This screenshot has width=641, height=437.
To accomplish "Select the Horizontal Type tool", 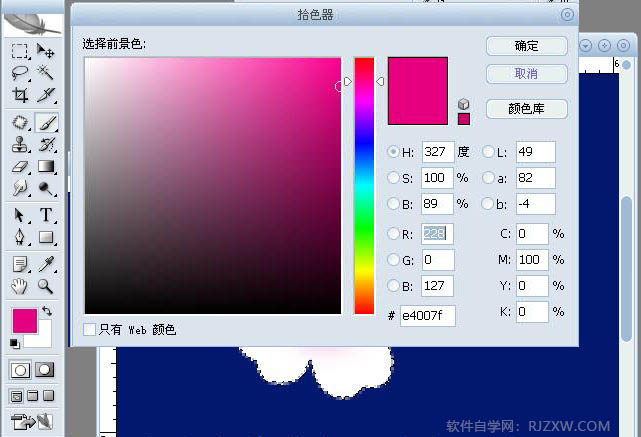I will point(46,215).
